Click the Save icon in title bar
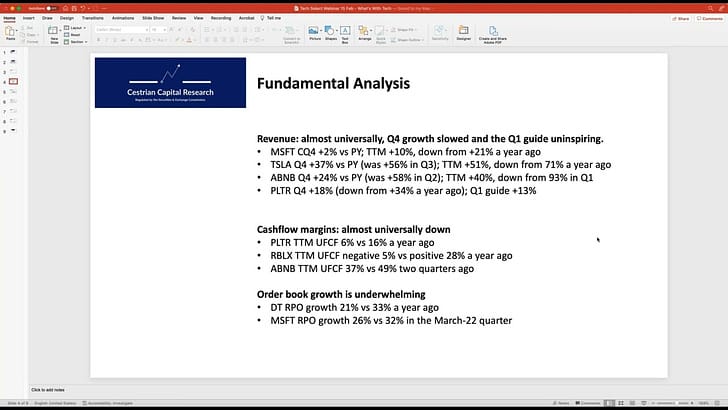 click(x=74, y=8)
